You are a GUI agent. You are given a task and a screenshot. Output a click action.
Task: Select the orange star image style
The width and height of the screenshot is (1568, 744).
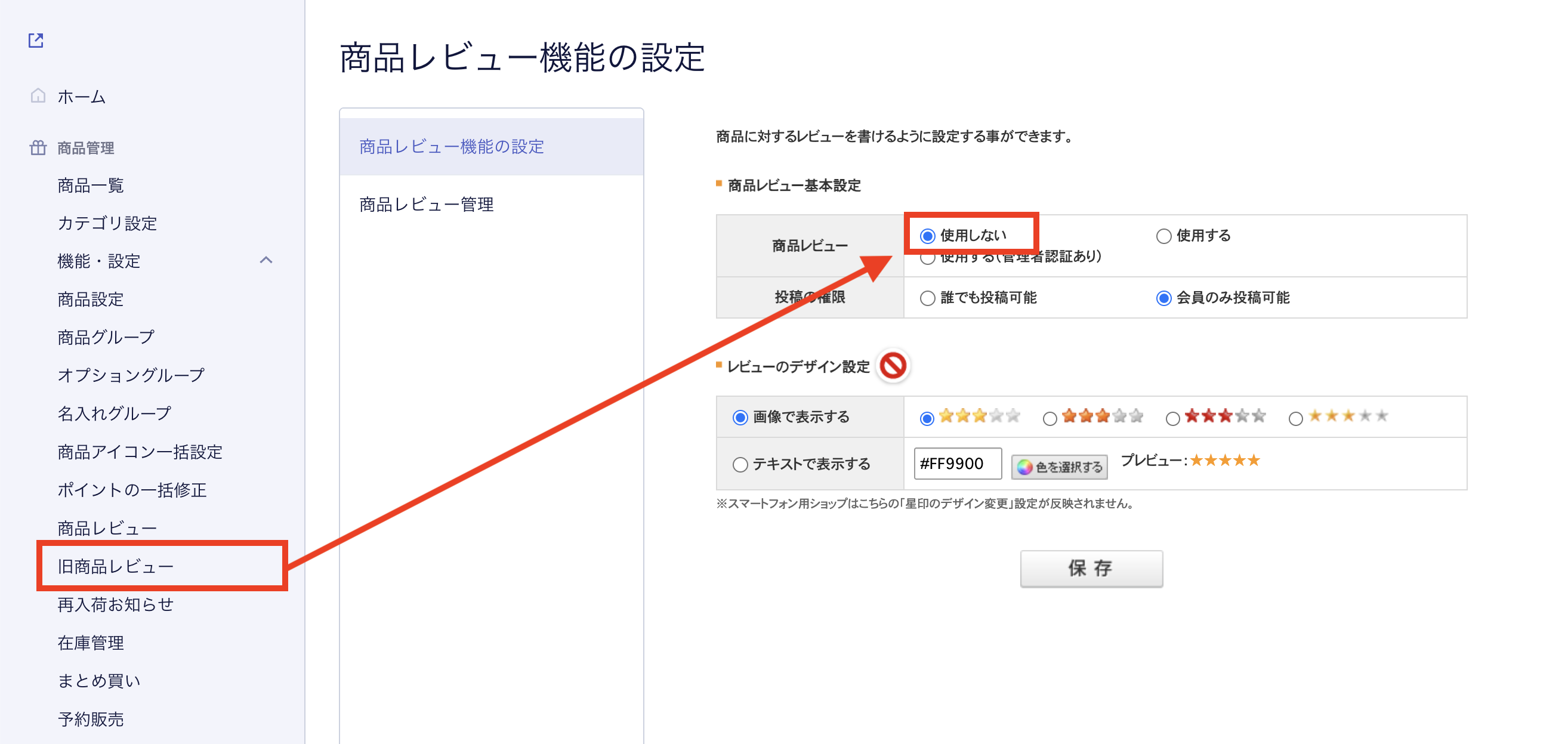click(x=1050, y=418)
